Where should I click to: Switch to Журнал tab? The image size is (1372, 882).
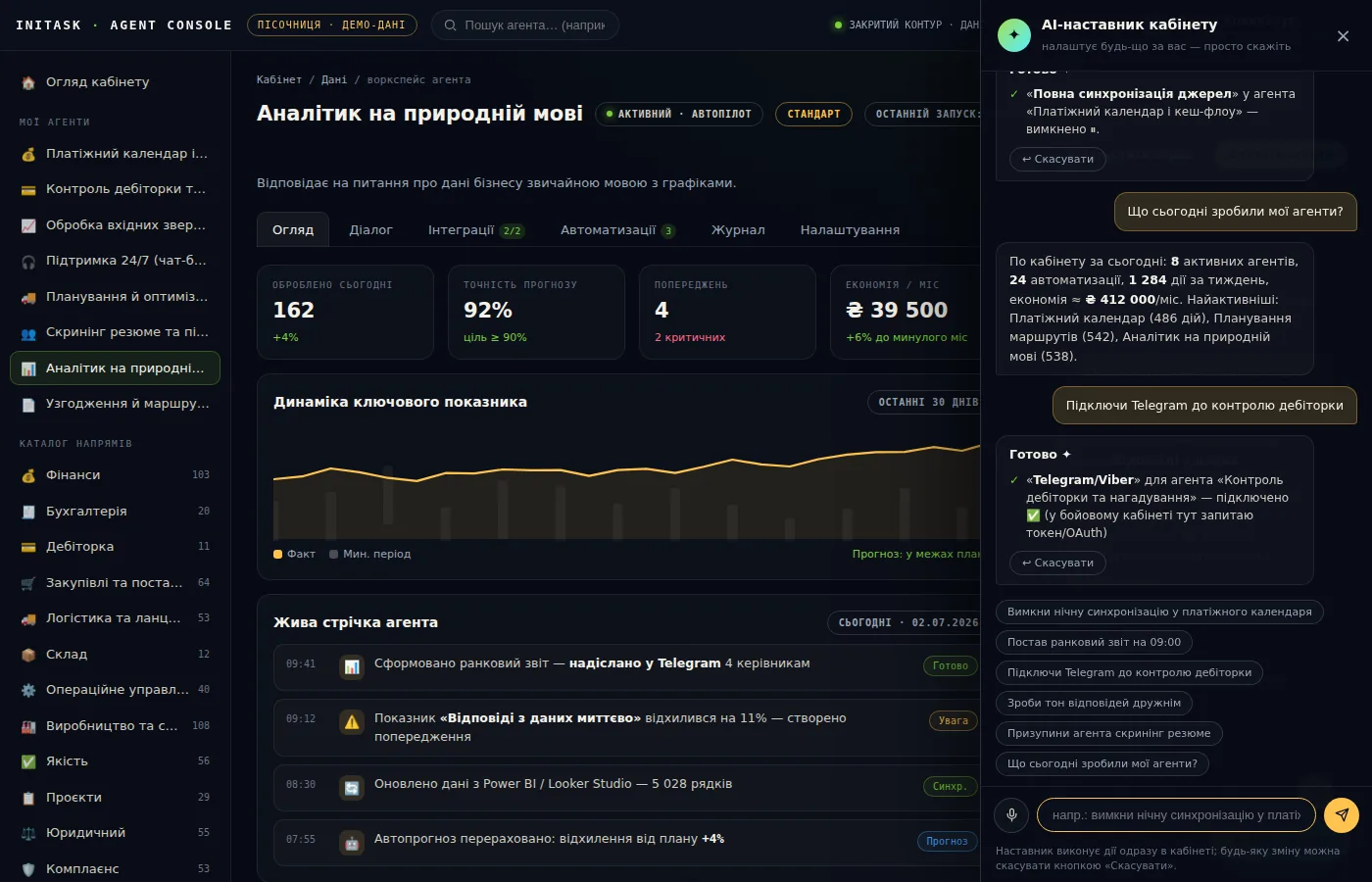(x=738, y=230)
